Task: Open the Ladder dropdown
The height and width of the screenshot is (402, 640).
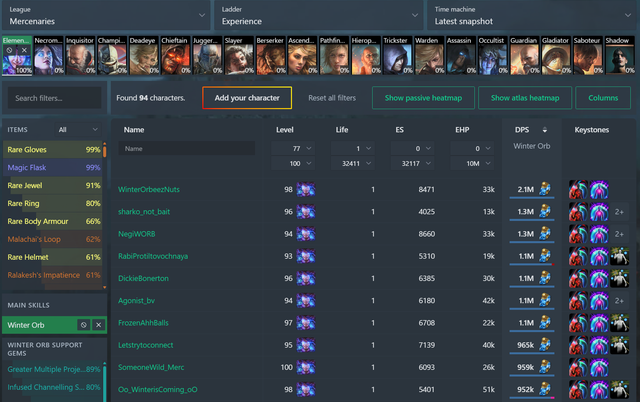Action: click(318, 16)
